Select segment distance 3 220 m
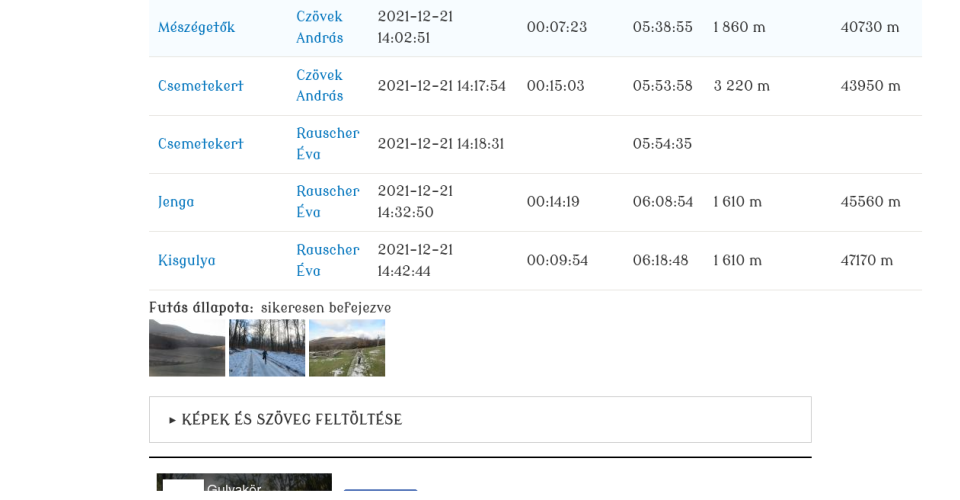Viewport: 960px width, 500px height. [x=741, y=86]
